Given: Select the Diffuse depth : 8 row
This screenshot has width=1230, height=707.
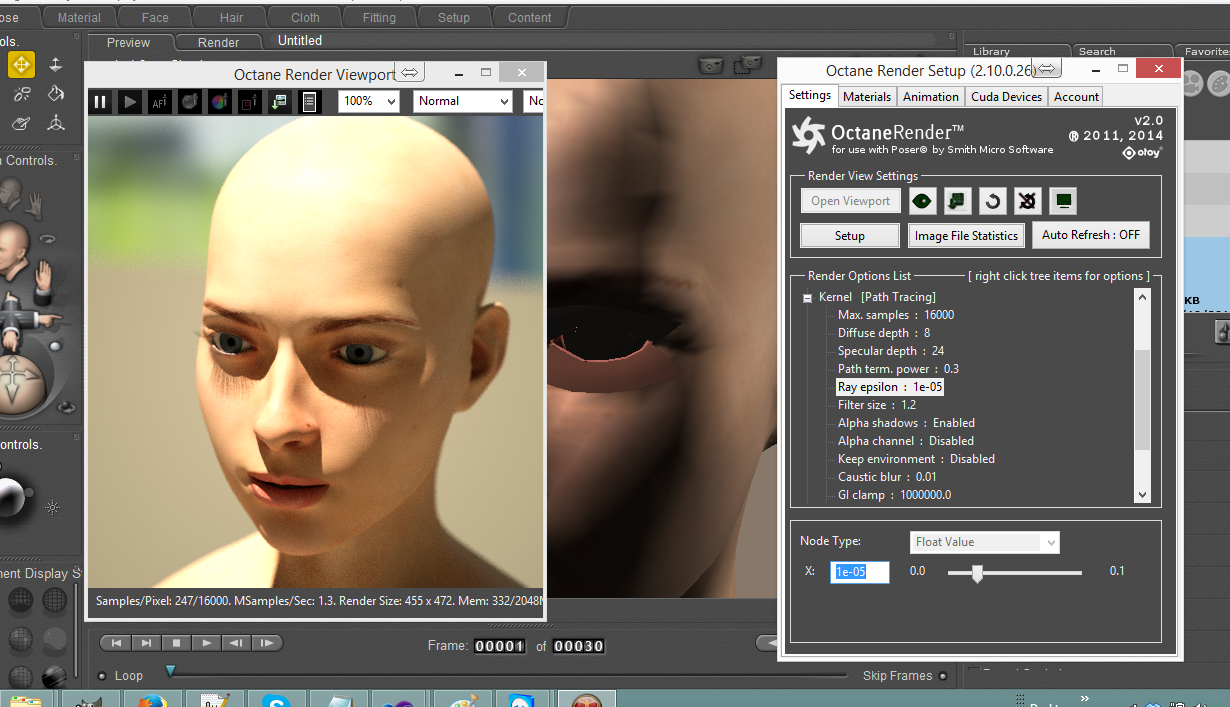Looking at the screenshot, I should 884,333.
